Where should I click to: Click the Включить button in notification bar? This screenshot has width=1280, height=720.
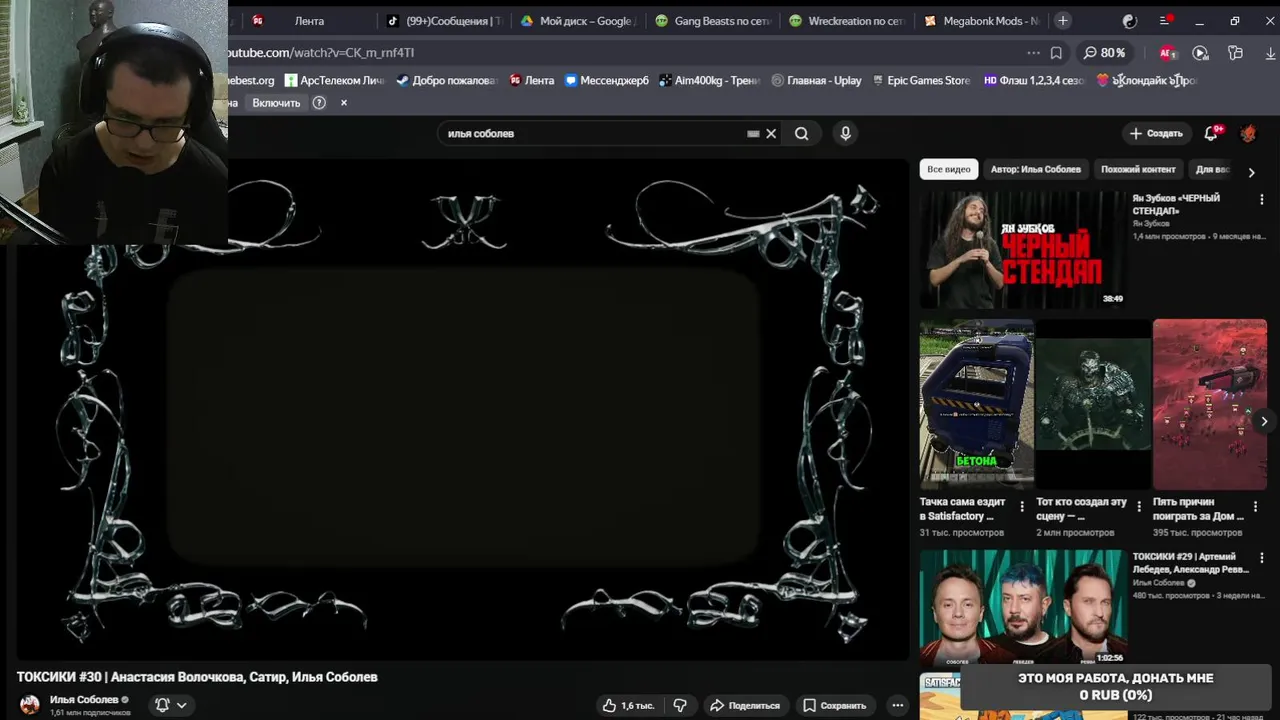(276, 103)
